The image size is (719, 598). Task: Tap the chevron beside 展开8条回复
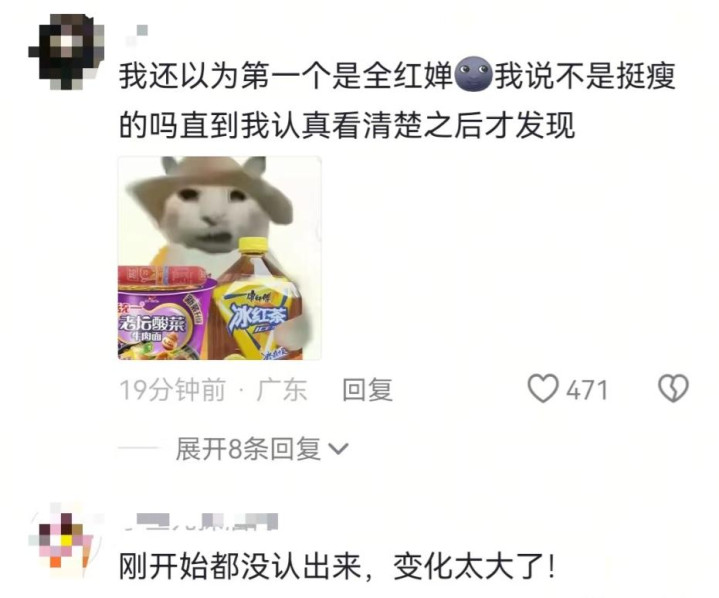tap(339, 448)
